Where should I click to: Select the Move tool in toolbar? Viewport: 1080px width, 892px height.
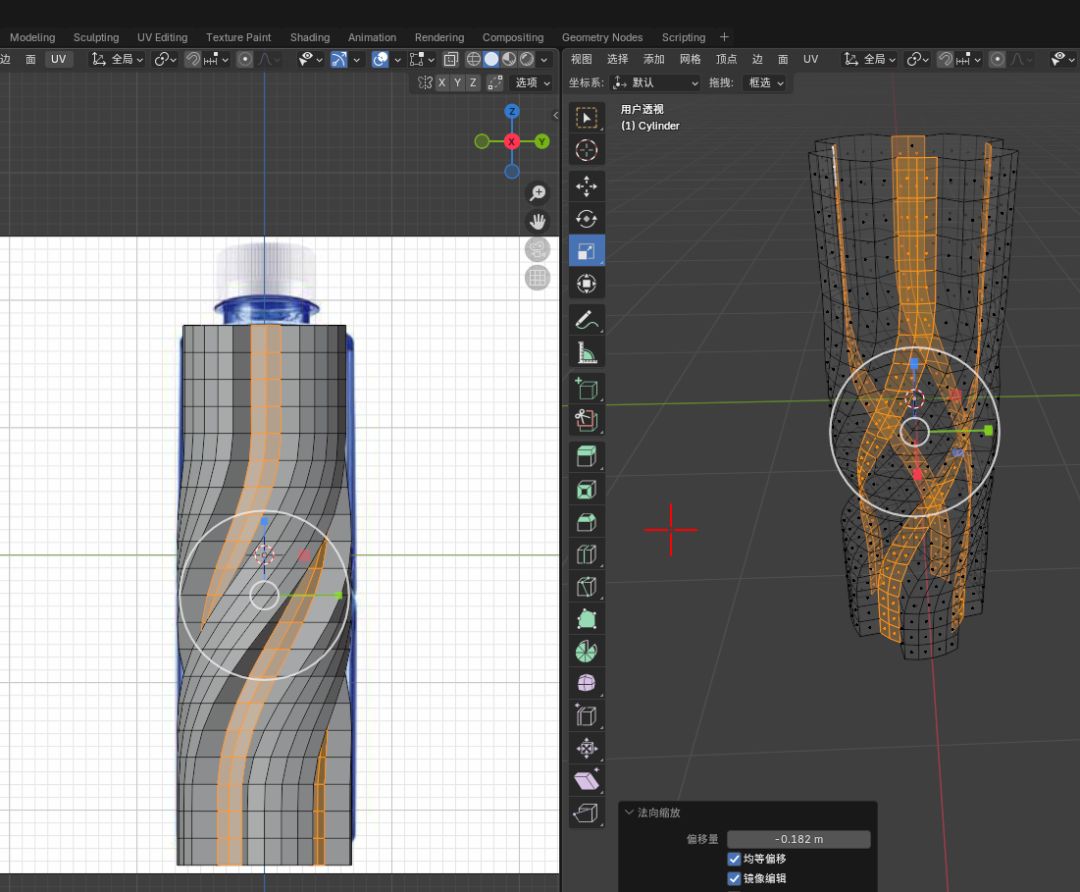587,186
